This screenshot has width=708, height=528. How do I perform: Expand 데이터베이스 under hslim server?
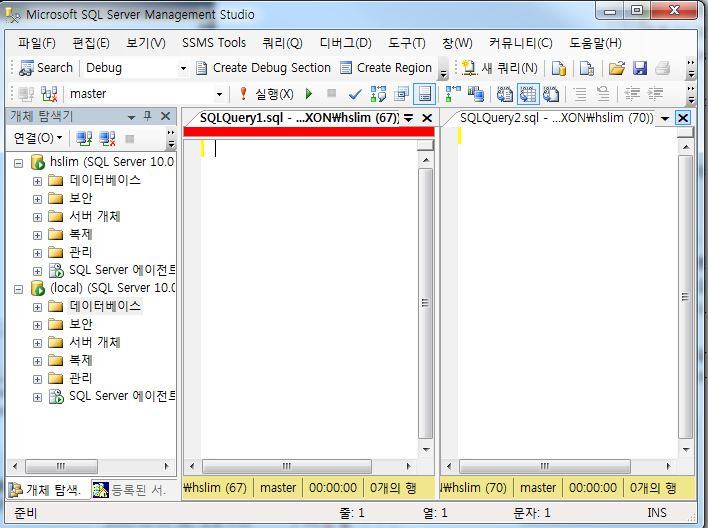tap(37, 182)
